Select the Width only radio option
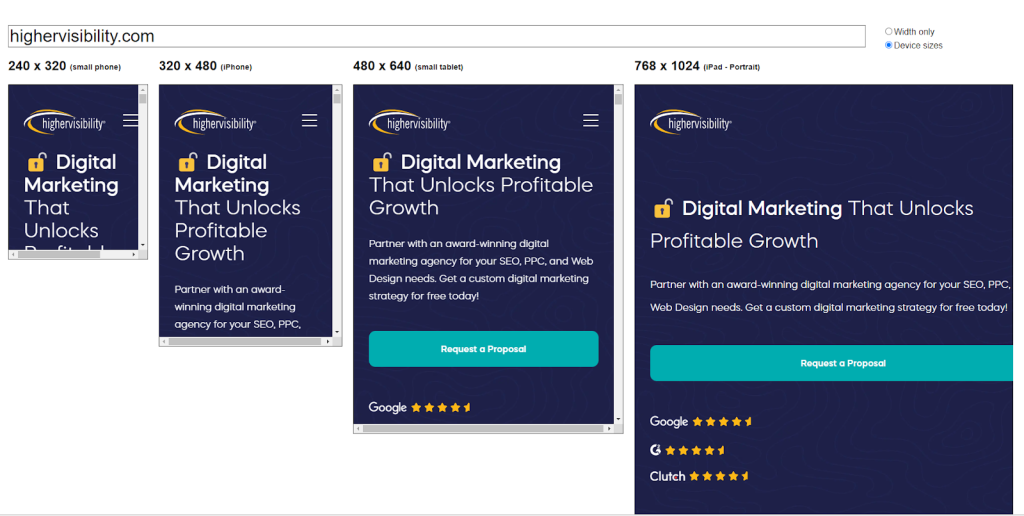Image resolution: width=1024 pixels, height=516 pixels. click(888, 32)
